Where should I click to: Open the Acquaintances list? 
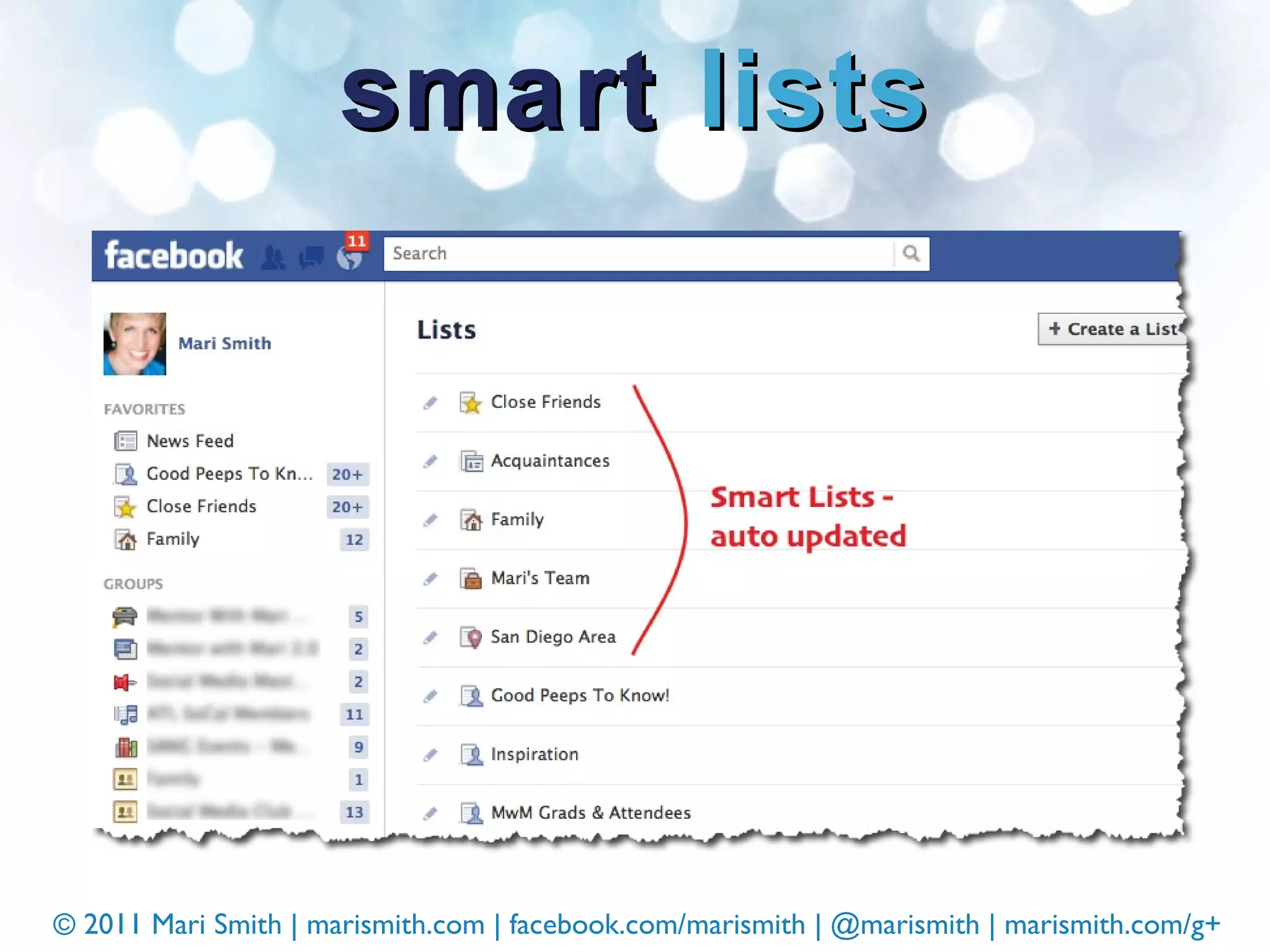click(550, 461)
